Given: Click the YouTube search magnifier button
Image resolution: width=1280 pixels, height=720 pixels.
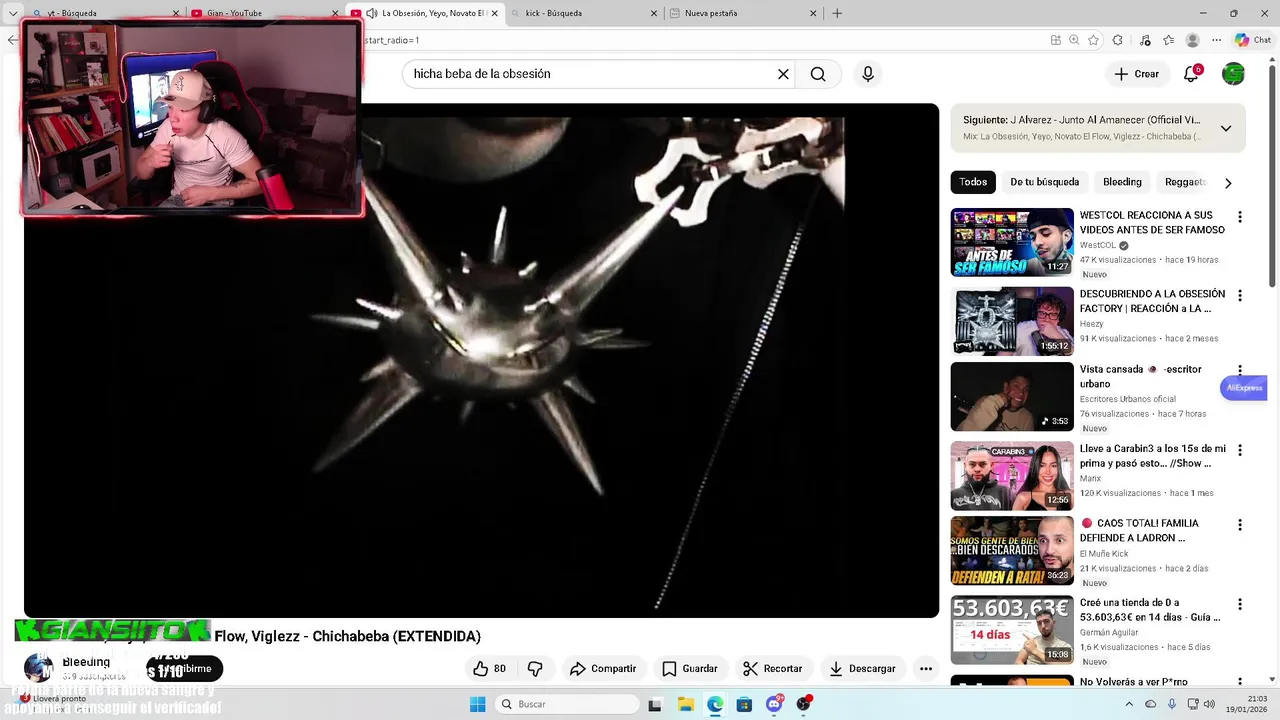Looking at the screenshot, I should point(818,74).
